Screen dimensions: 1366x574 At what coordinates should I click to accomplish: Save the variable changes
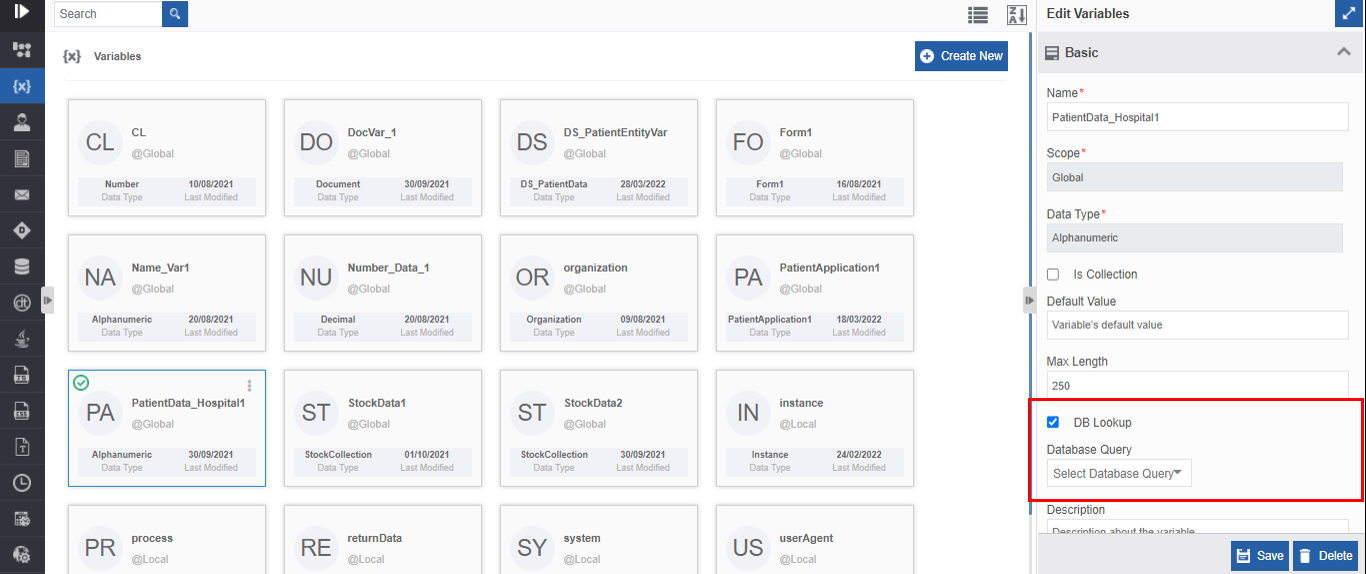click(1260, 556)
